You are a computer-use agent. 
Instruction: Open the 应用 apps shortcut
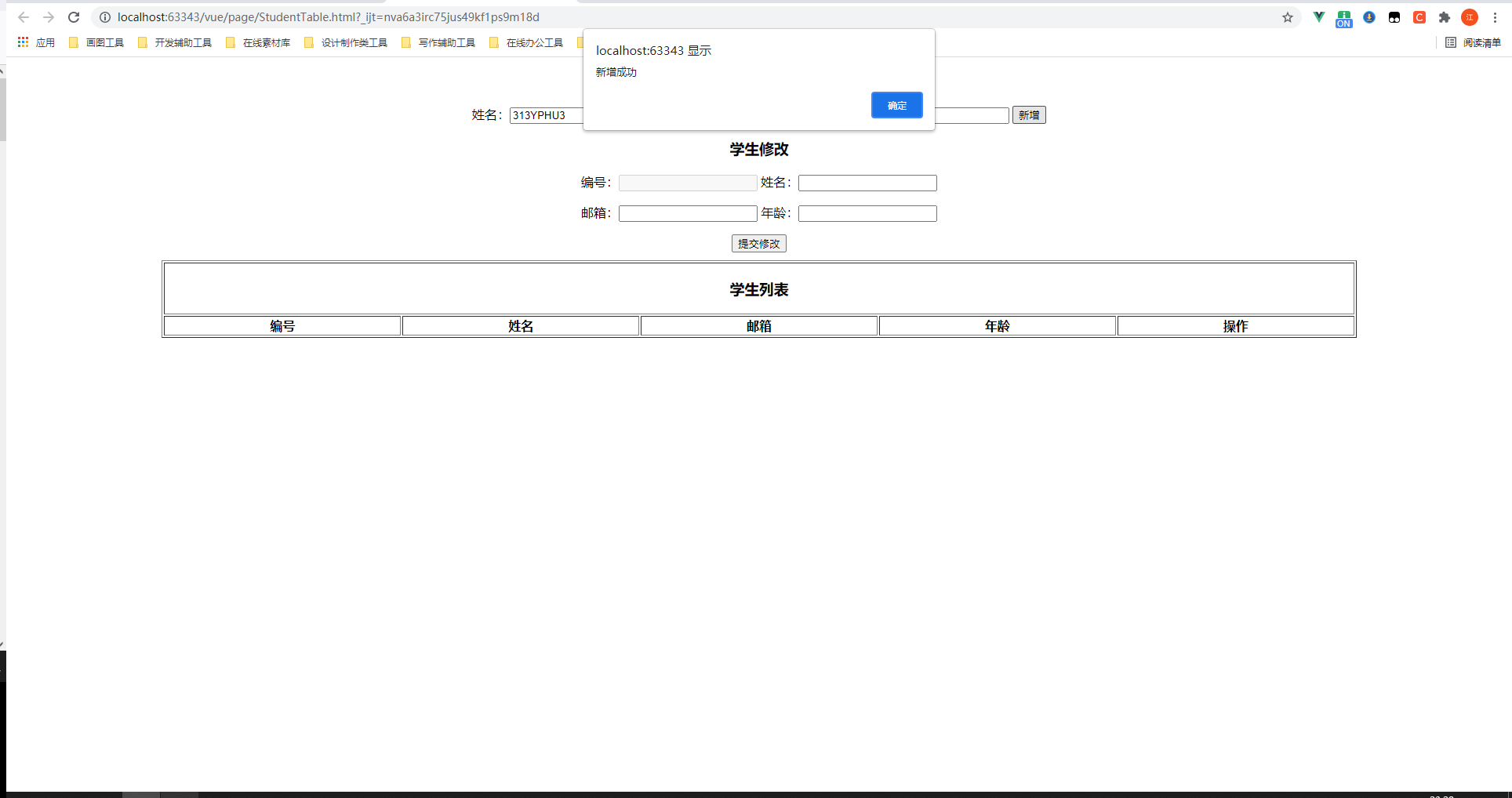click(36, 42)
